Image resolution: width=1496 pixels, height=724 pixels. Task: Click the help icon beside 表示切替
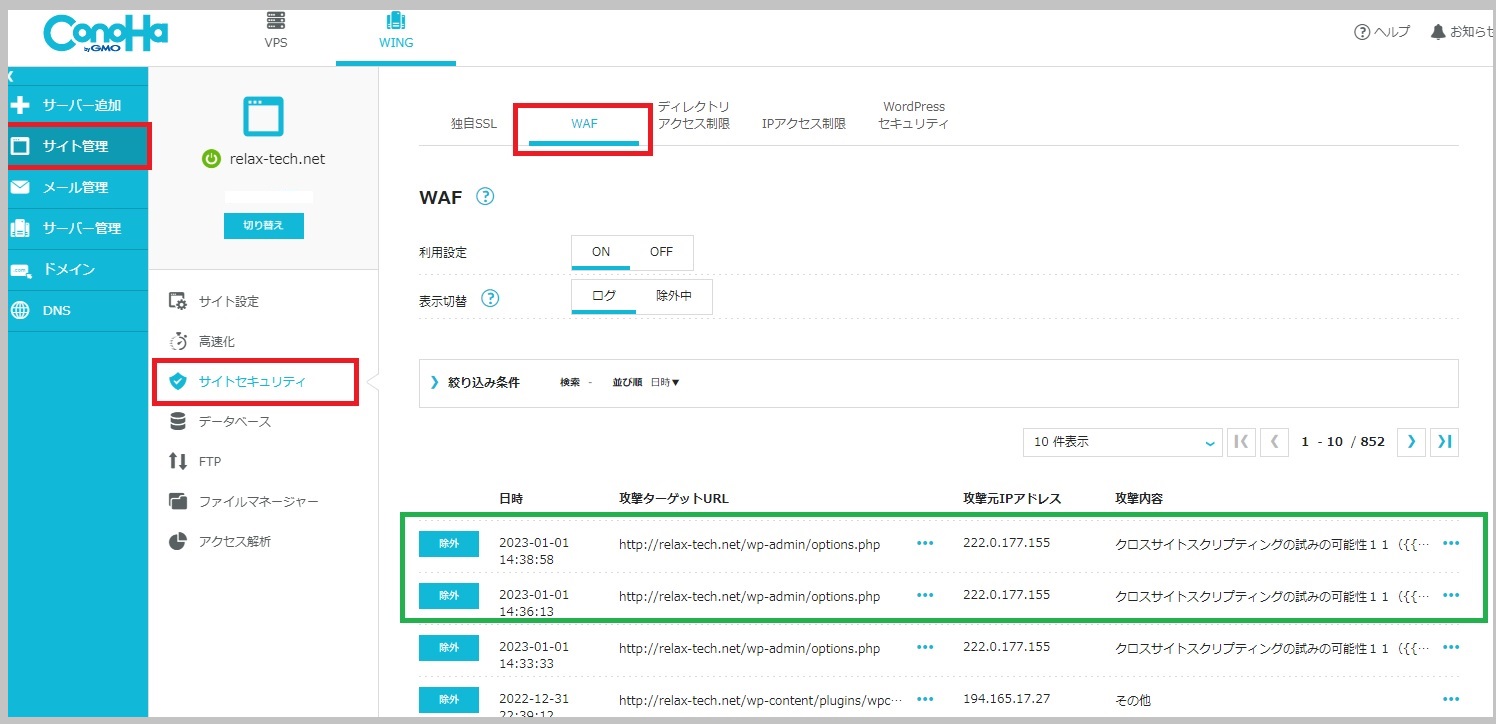pyautogui.click(x=490, y=298)
